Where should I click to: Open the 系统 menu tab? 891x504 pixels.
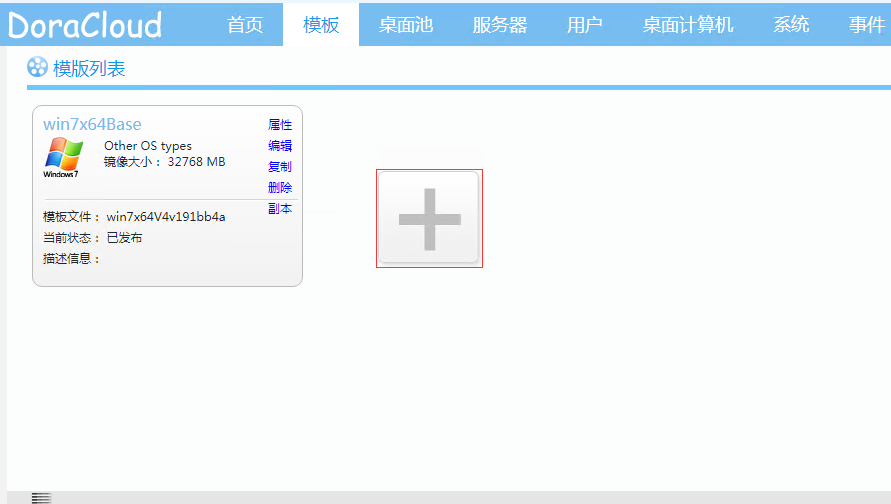791,25
